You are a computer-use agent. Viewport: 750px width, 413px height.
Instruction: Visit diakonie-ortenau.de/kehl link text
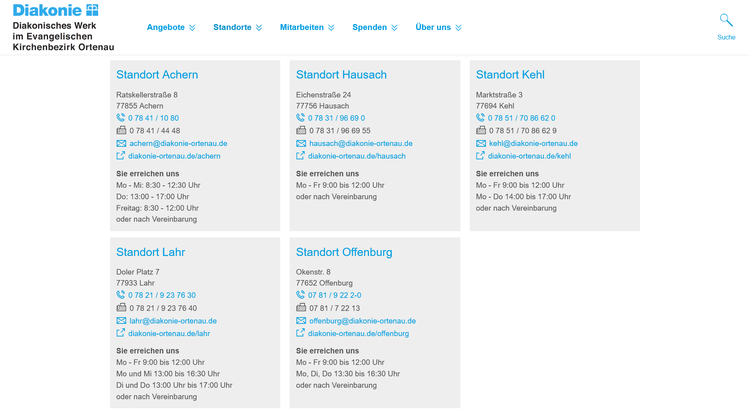coord(529,156)
